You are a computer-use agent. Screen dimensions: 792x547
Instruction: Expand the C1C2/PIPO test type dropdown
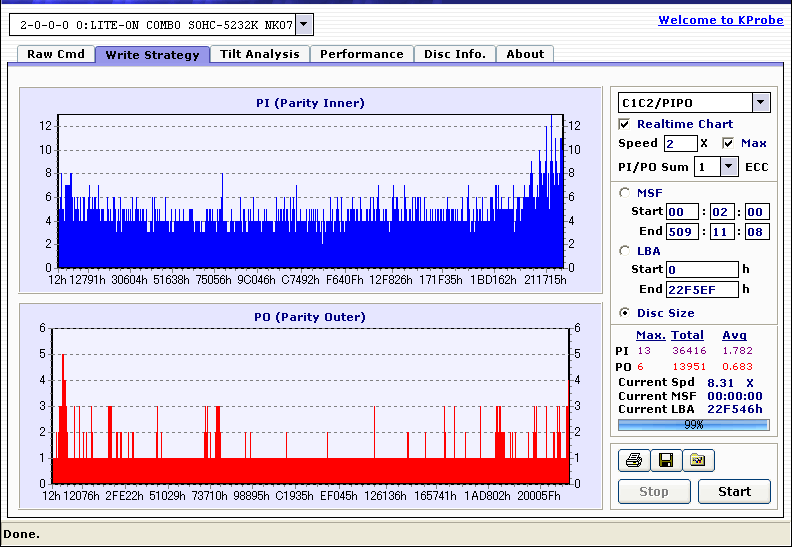pyautogui.click(x=760, y=102)
